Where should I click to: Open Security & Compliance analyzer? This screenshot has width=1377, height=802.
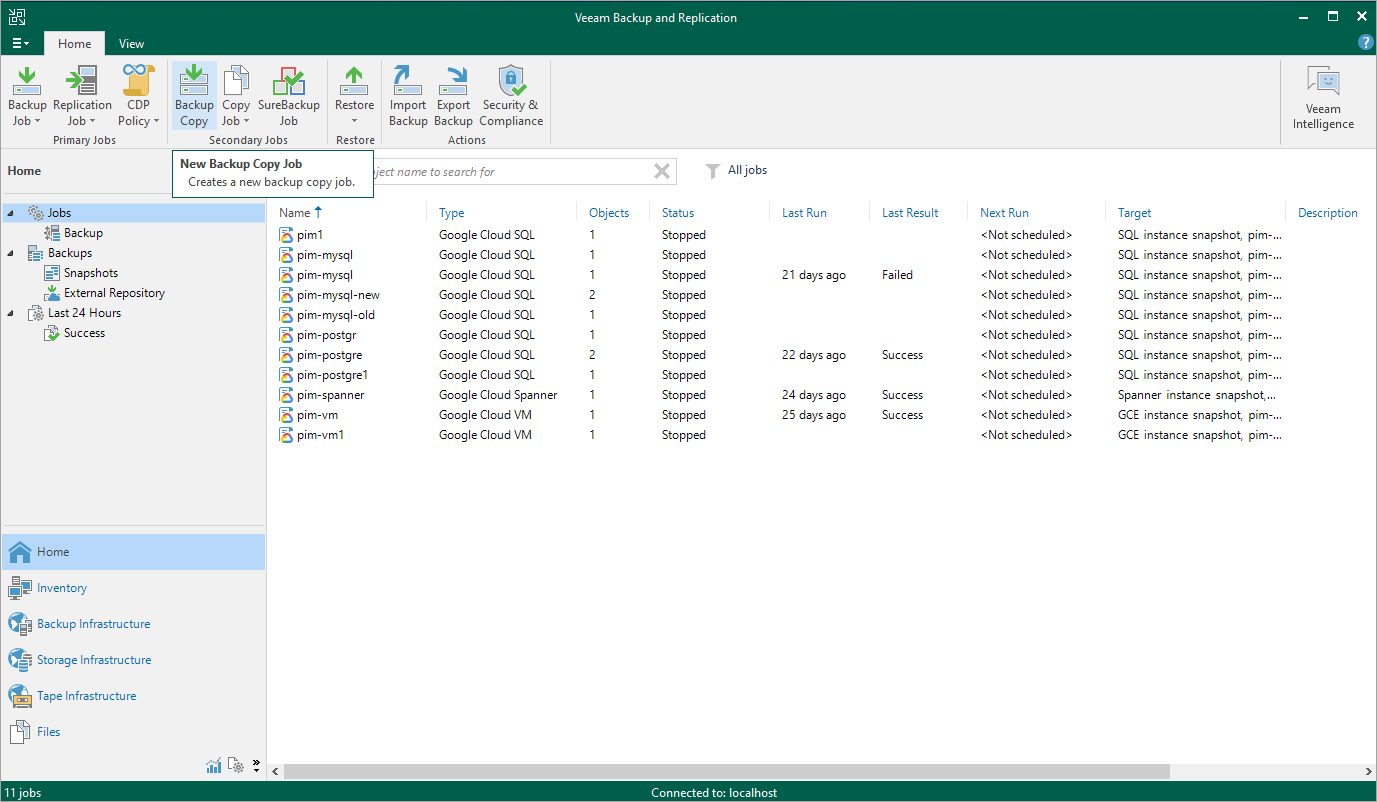(x=511, y=95)
